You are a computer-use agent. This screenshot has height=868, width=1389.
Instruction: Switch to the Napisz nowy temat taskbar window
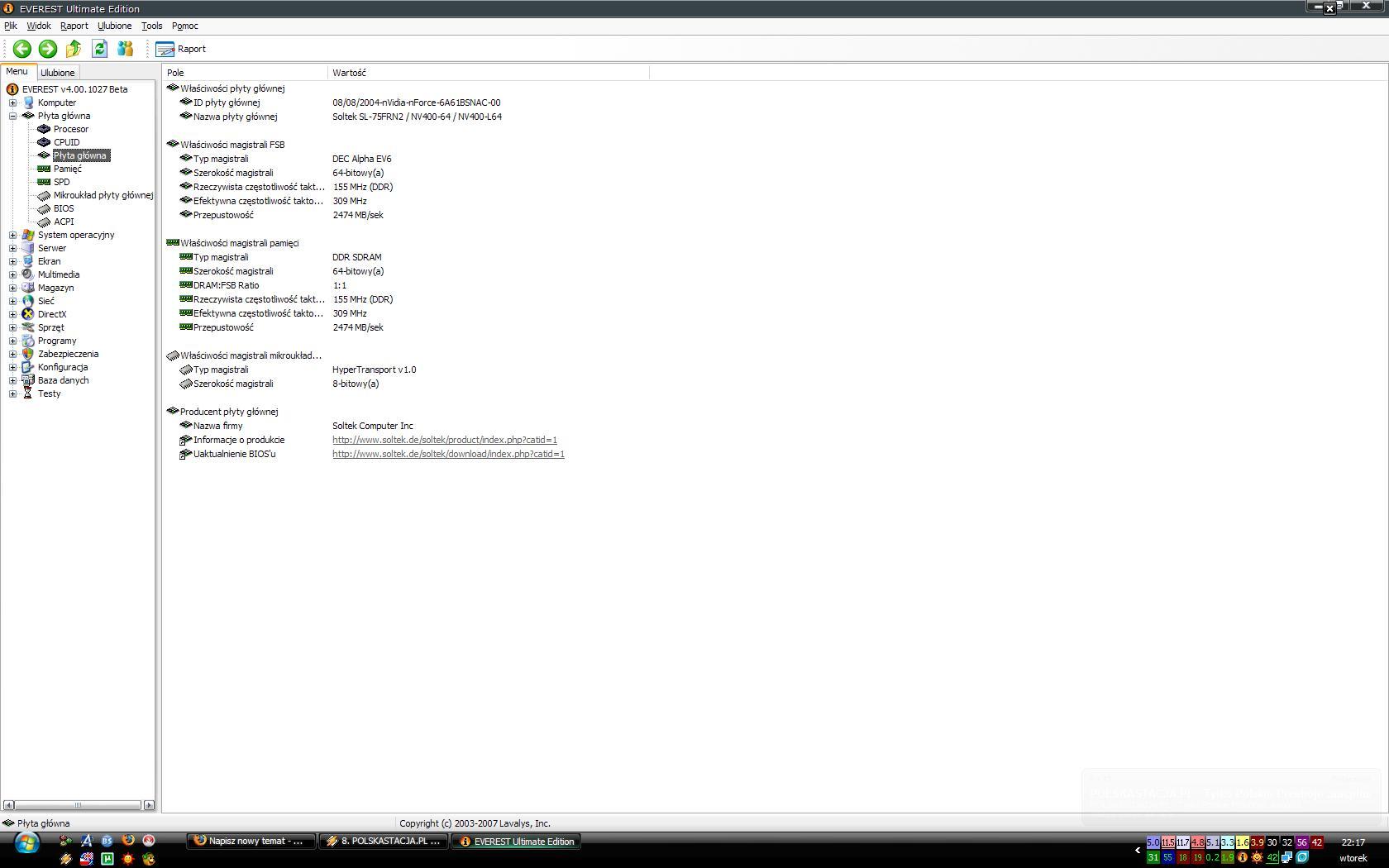click(251, 842)
